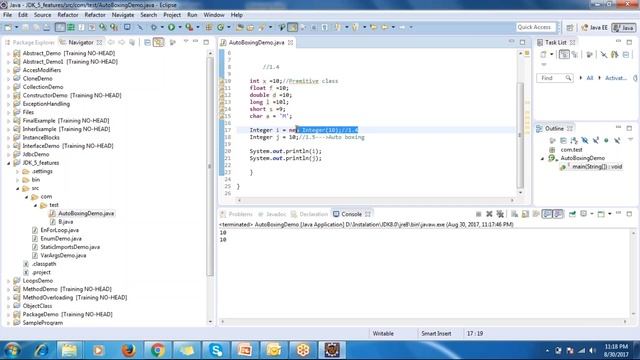Screen dimensions: 640x360
Task: Toggle Word Wrap in Console toolbar
Action: 536,214
